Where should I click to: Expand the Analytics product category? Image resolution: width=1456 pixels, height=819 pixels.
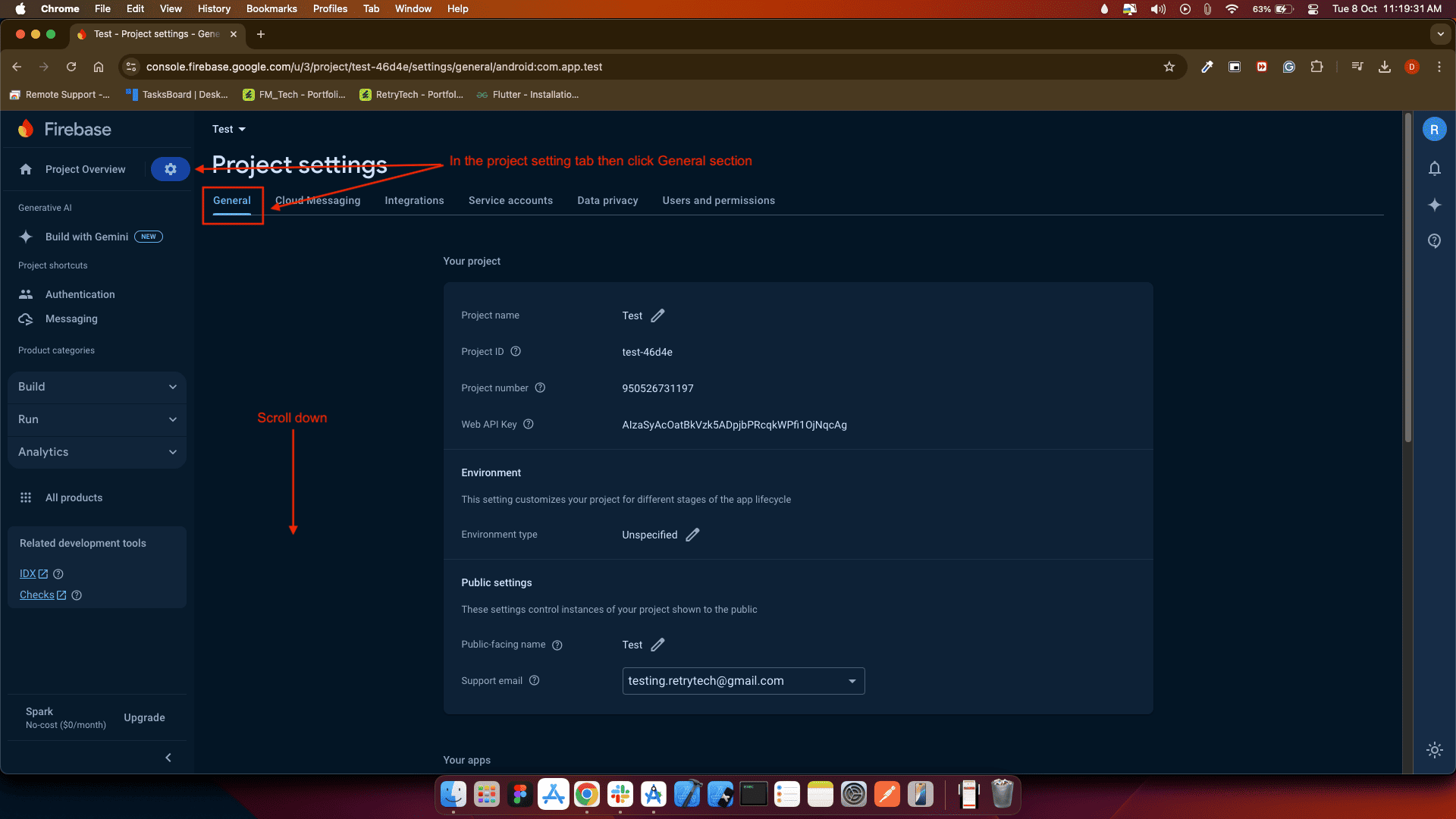(x=97, y=452)
